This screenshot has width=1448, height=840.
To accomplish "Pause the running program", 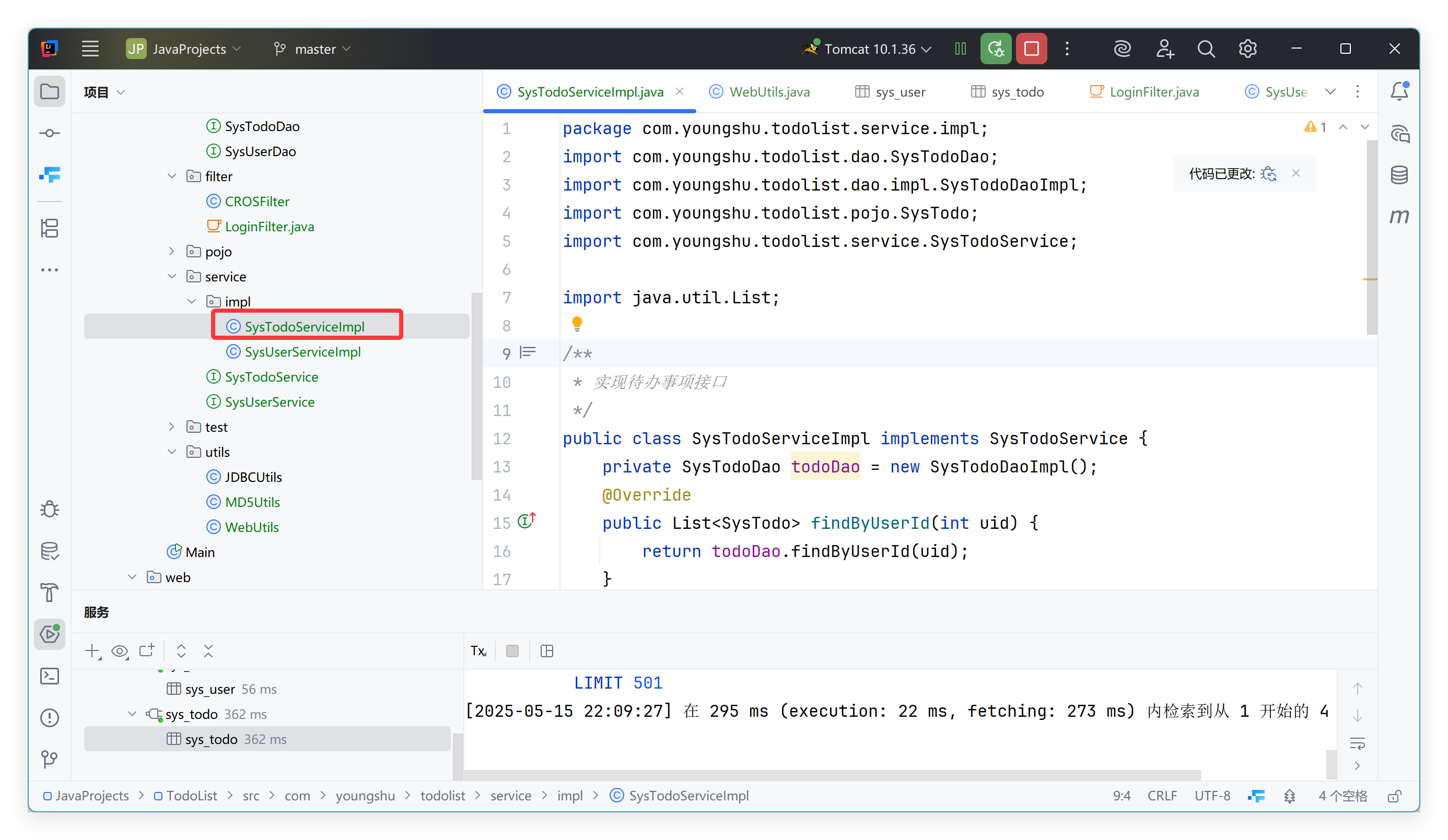I will (x=960, y=49).
